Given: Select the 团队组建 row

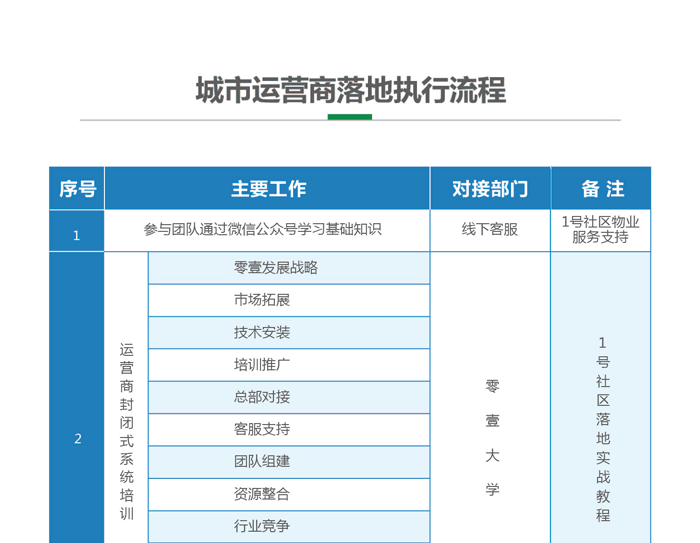Looking at the screenshot, I should (289, 462).
